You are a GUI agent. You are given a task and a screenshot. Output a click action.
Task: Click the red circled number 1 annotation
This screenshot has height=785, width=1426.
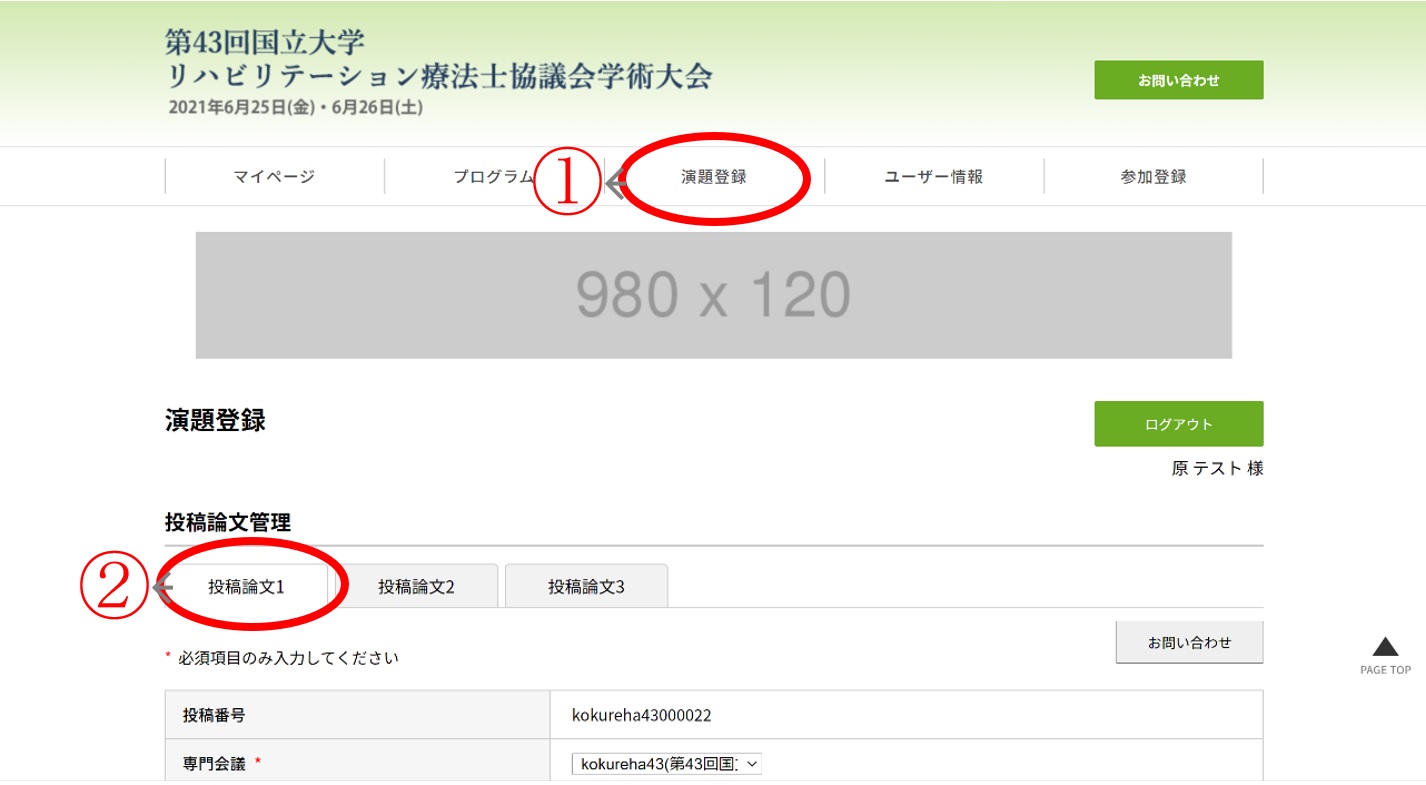tap(567, 182)
